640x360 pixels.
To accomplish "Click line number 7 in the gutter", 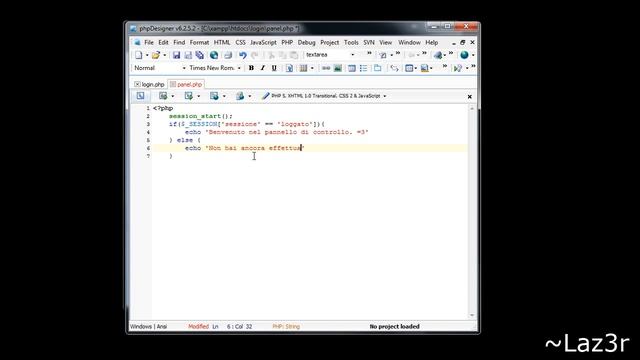I will 148,156.
